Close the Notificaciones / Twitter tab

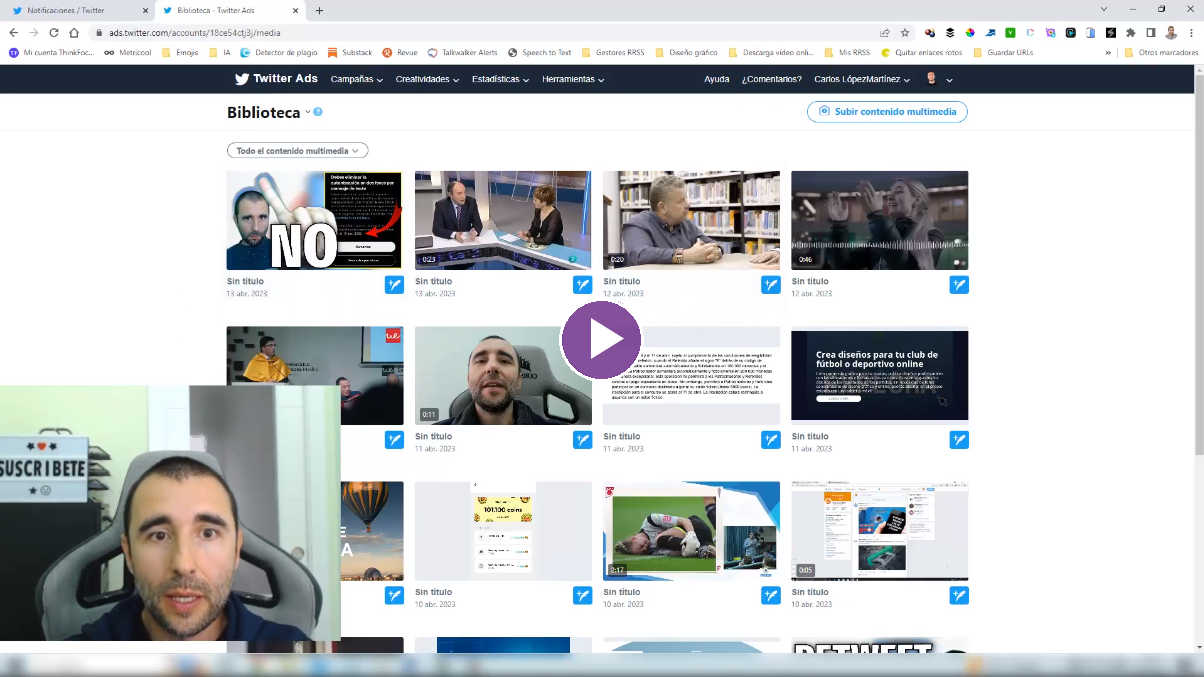pyautogui.click(x=145, y=10)
